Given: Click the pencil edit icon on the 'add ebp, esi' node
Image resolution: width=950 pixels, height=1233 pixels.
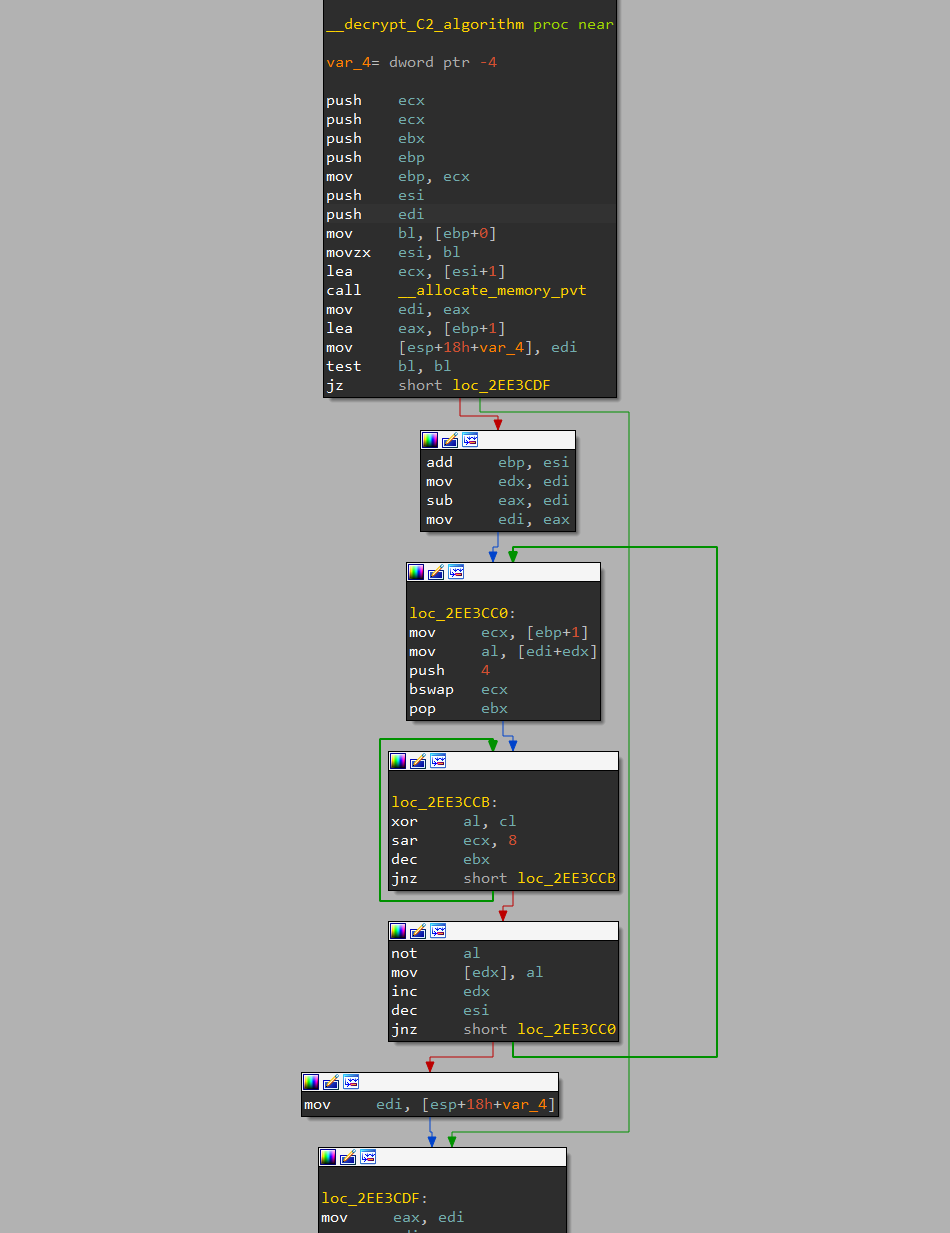Looking at the screenshot, I should (450, 440).
